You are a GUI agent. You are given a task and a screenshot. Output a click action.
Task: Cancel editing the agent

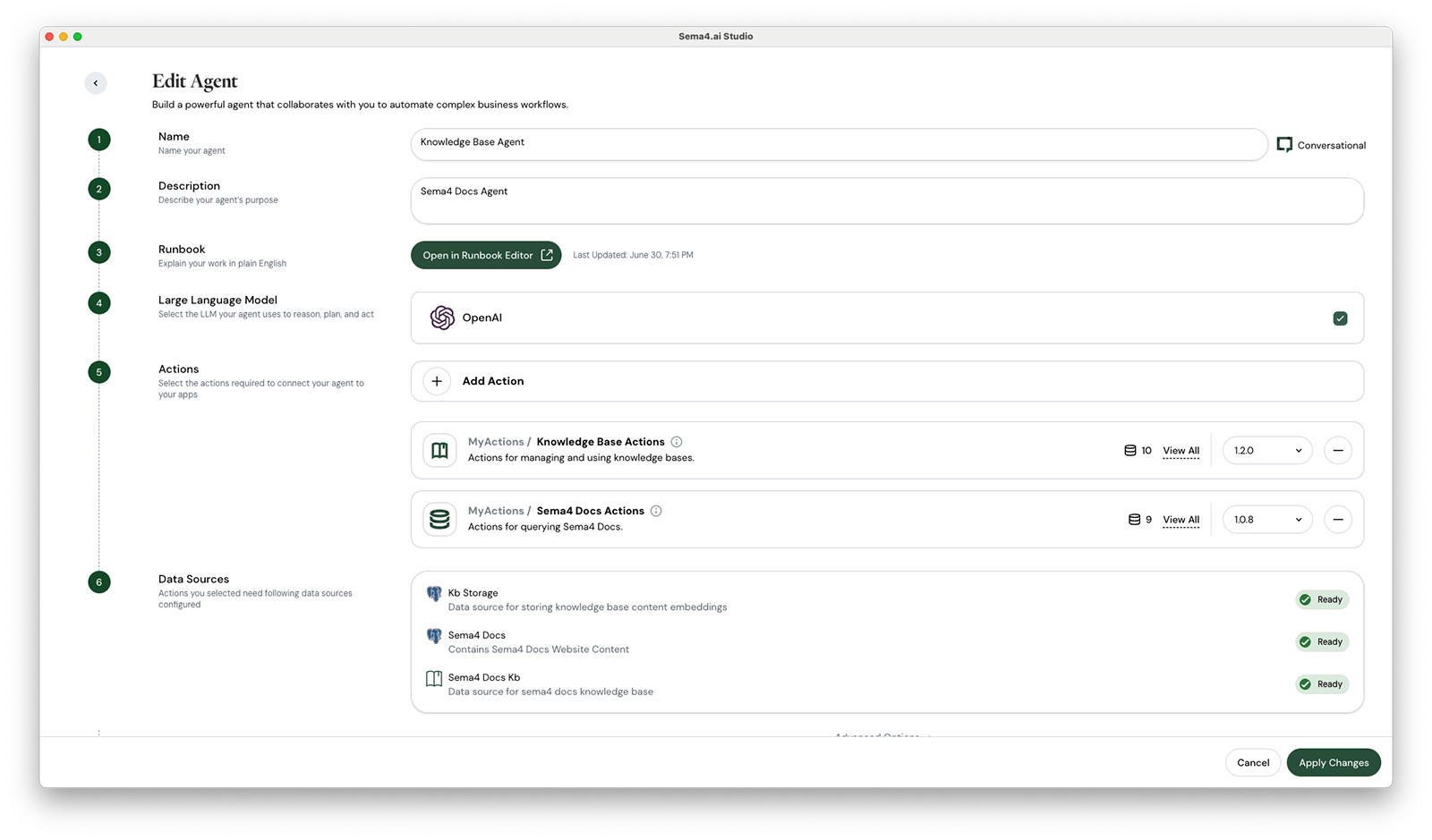click(x=1252, y=763)
